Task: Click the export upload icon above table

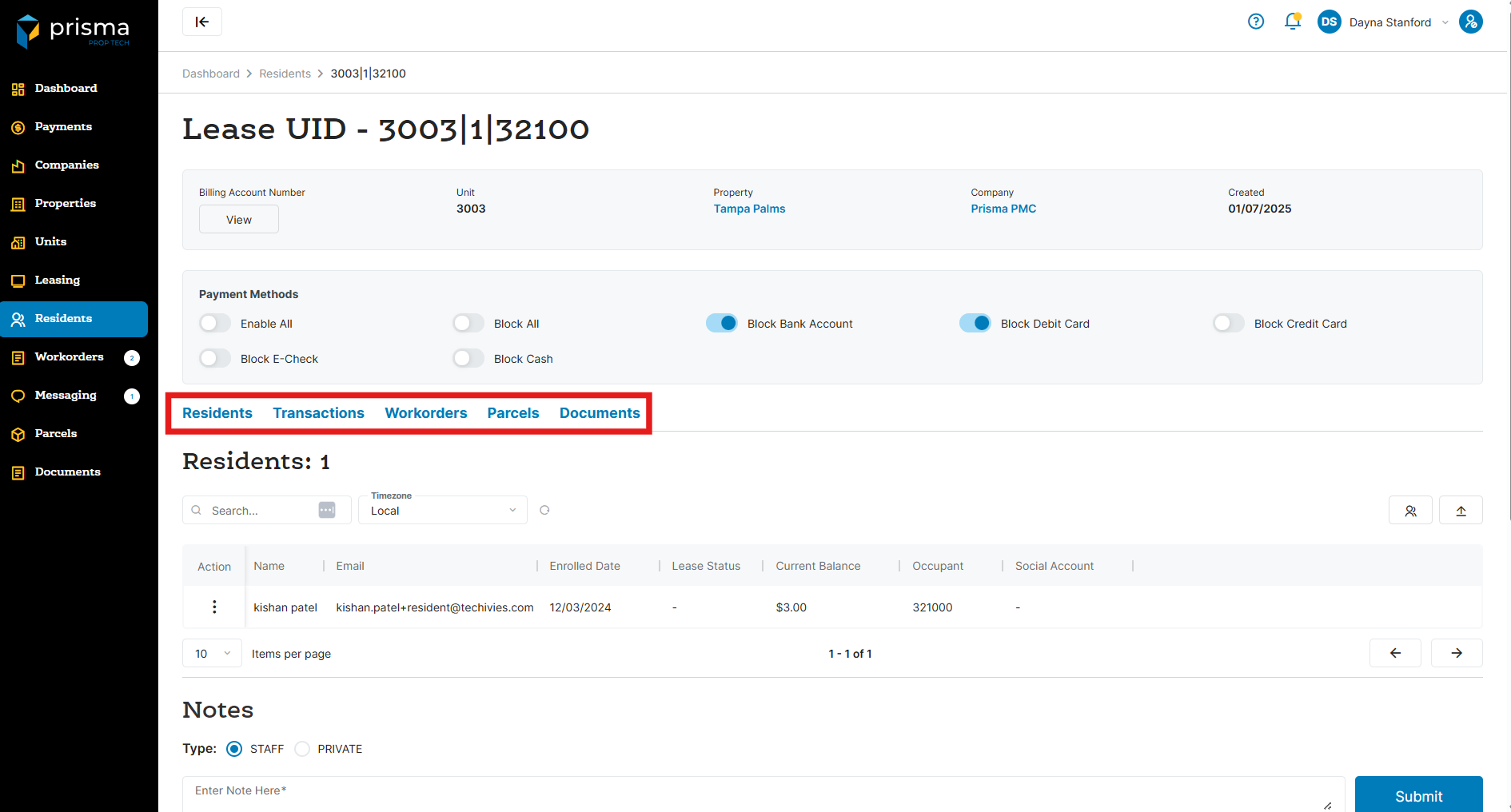Action: [1461, 511]
